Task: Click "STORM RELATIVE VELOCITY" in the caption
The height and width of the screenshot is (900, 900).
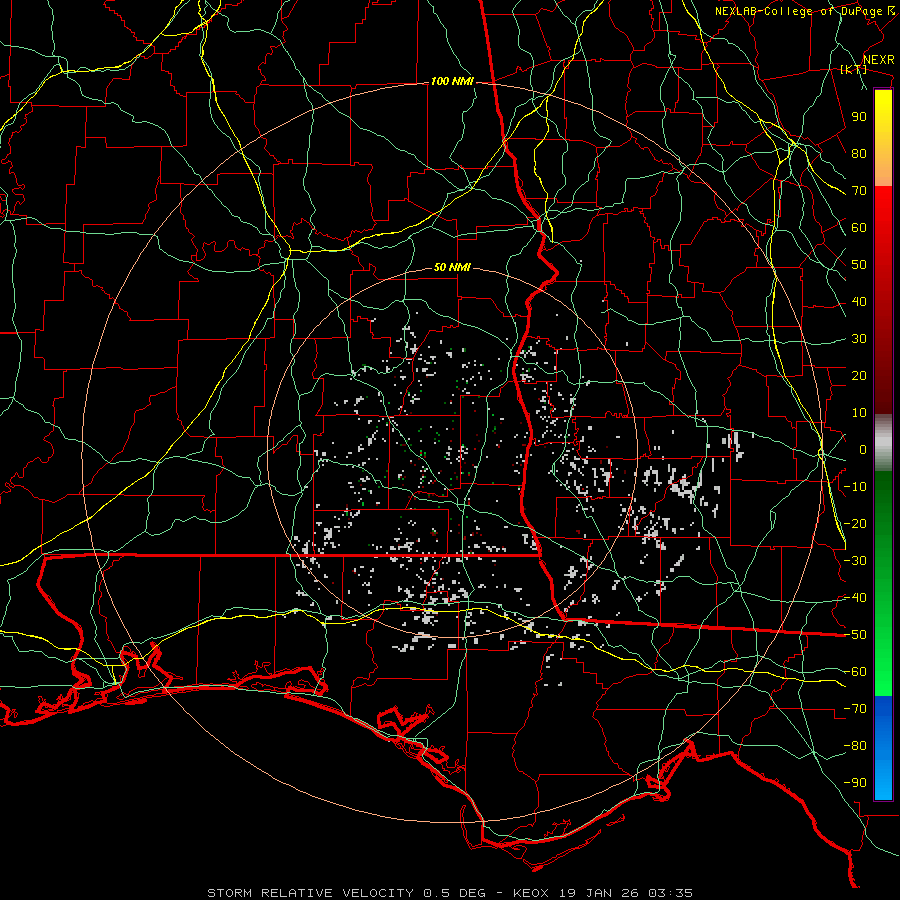Action: (310, 893)
